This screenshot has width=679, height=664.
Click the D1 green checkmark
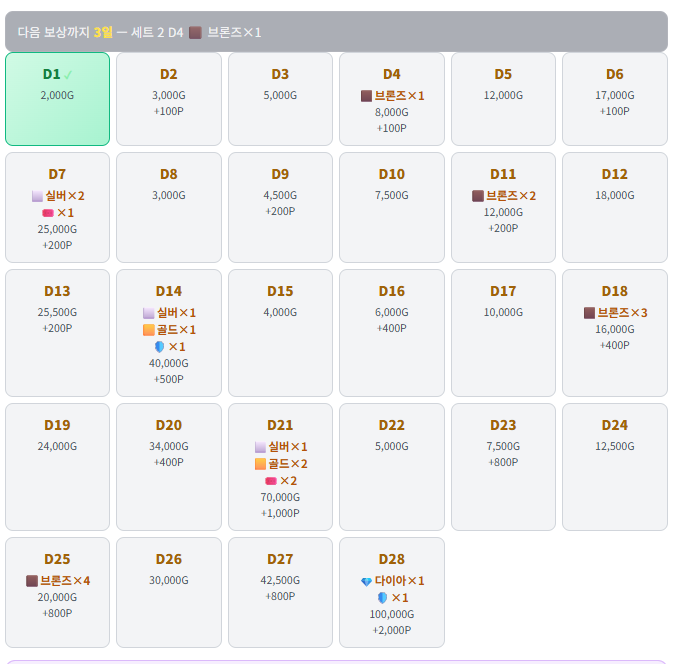(68, 75)
